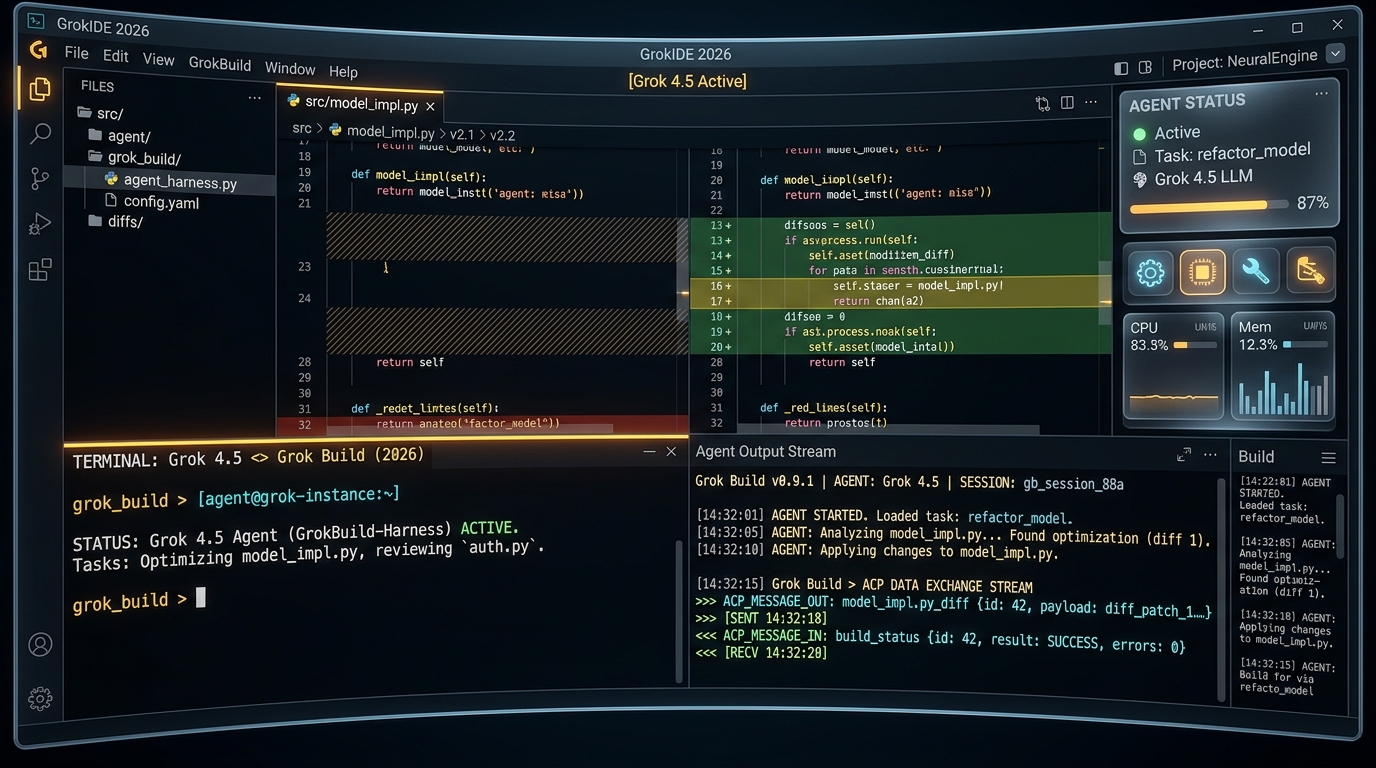Click the src breadcrumb segment
The height and width of the screenshot is (768, 1376).
(302, 129)
